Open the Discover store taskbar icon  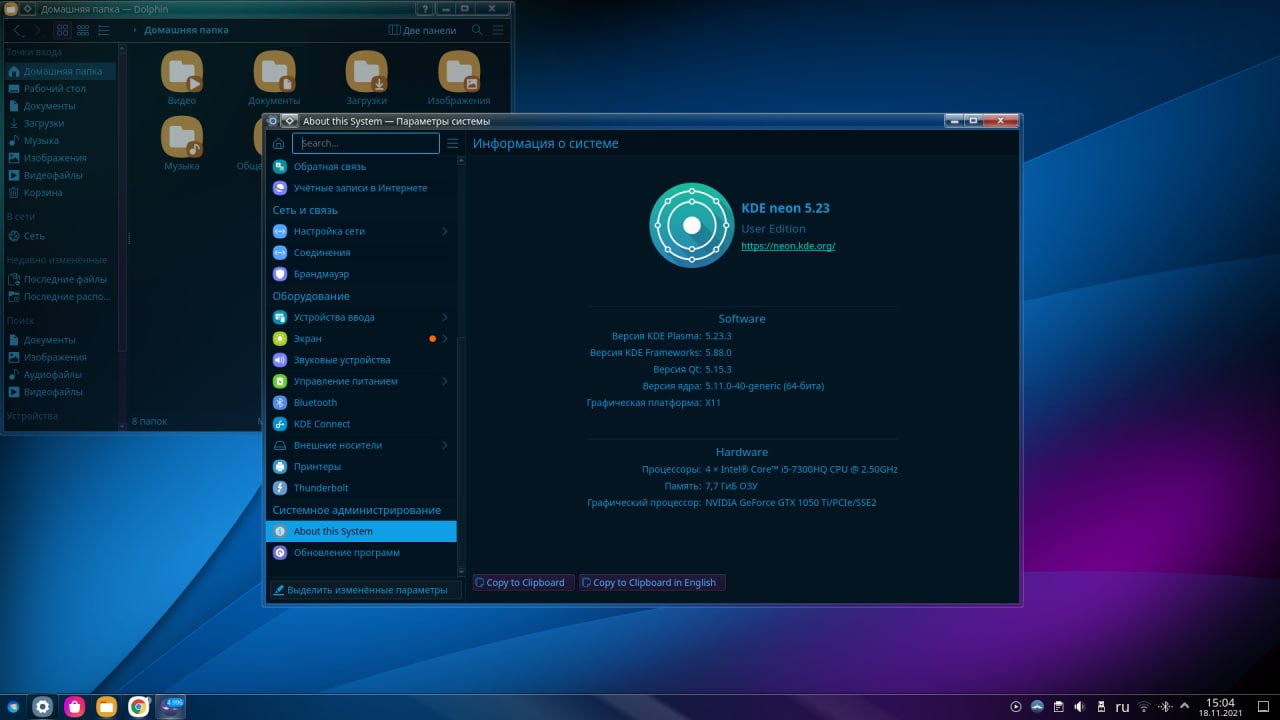pos(74,707)
